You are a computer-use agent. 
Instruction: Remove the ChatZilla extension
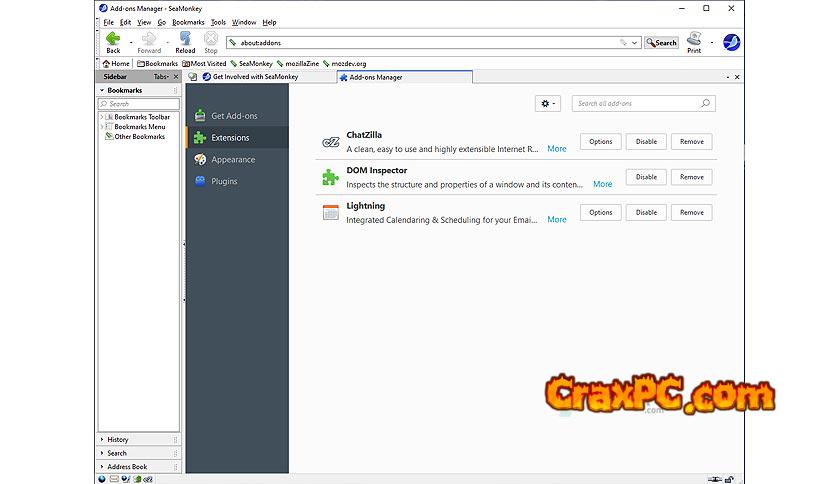(692, 142)
